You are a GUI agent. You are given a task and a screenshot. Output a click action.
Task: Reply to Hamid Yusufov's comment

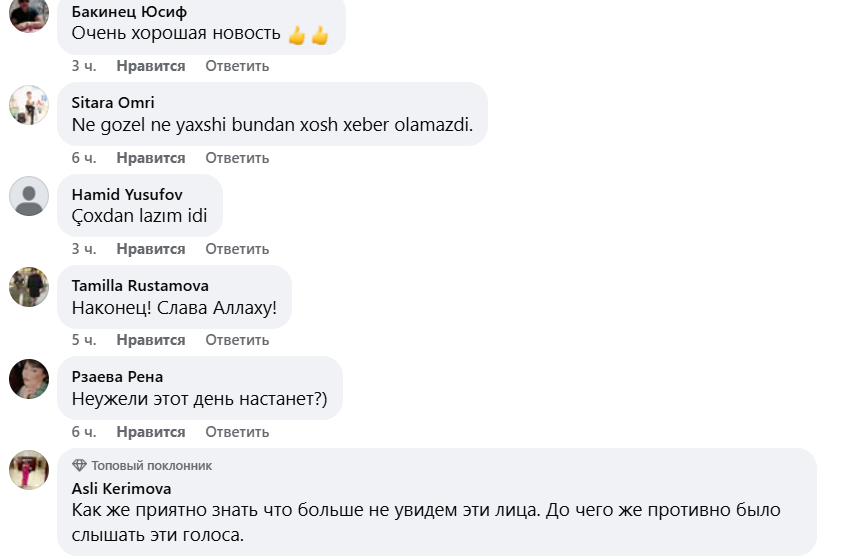[237, 249]
